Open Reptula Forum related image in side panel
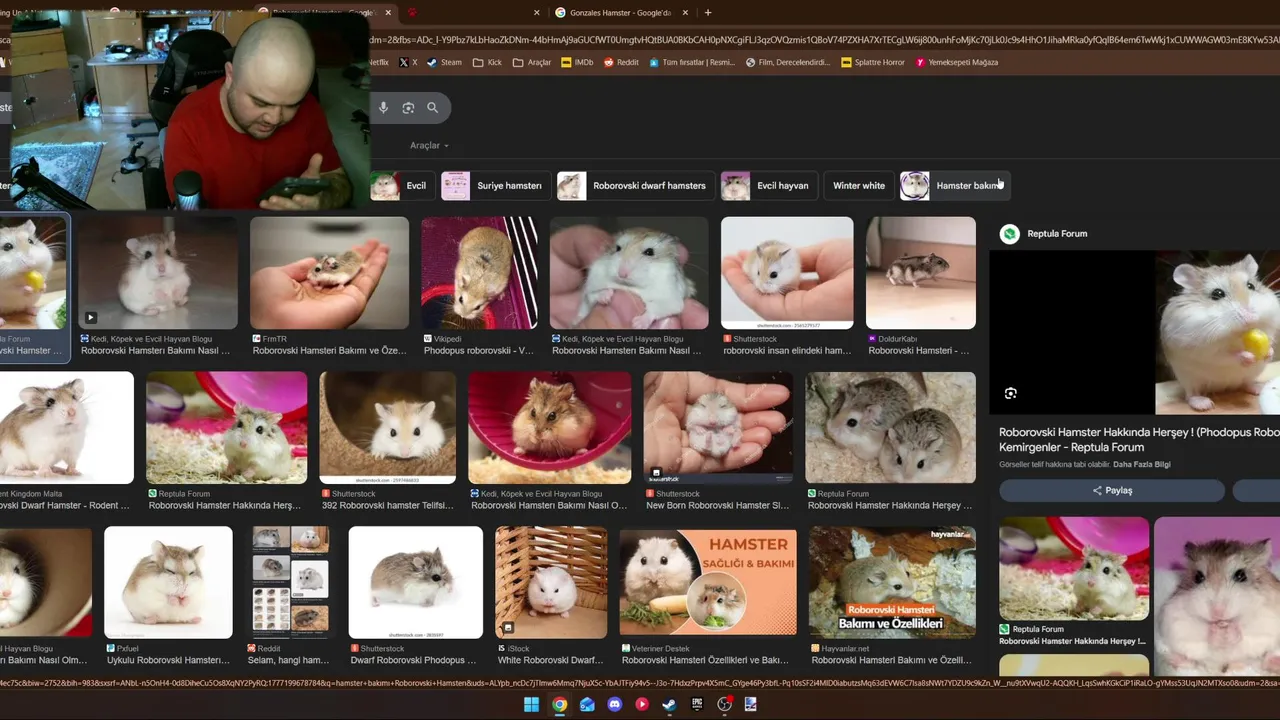The width and height of the screenshot is (1280, 720). coord(1074,569)
